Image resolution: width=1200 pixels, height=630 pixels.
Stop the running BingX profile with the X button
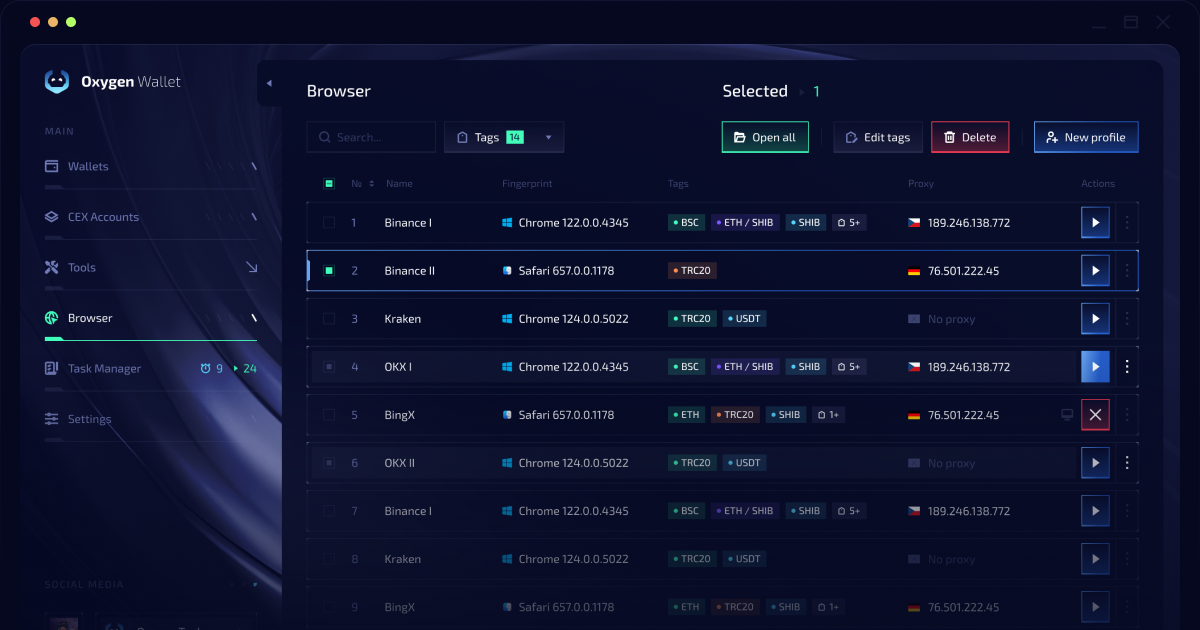click(x=1095, y=414)
